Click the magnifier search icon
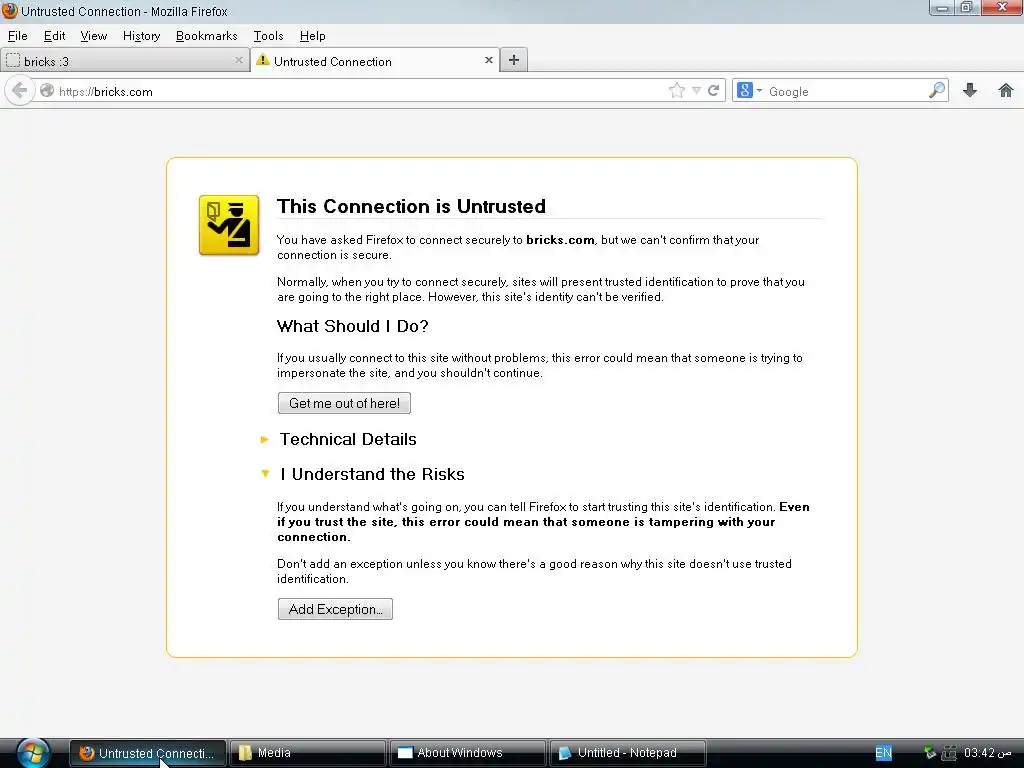Image resolution: width=1024 pixels, height=768 pixels. 936,90
